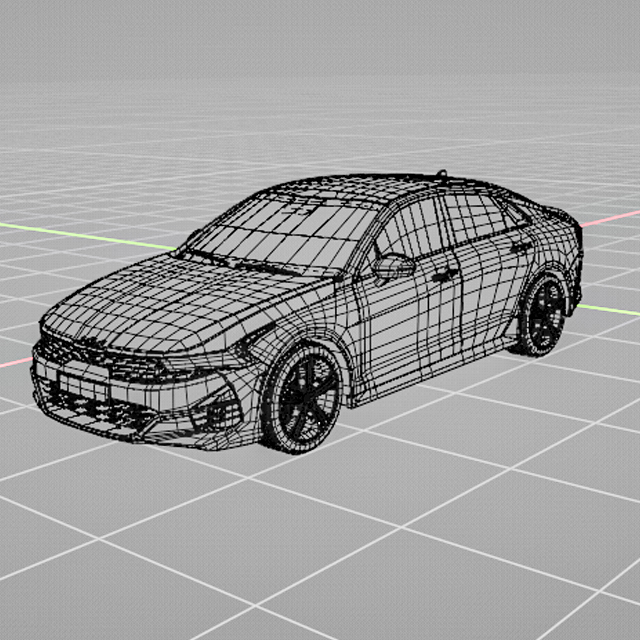Select the car's front wheel
Image resolution: width=640 pixels, height=640 pixels.
click(303, 398)
